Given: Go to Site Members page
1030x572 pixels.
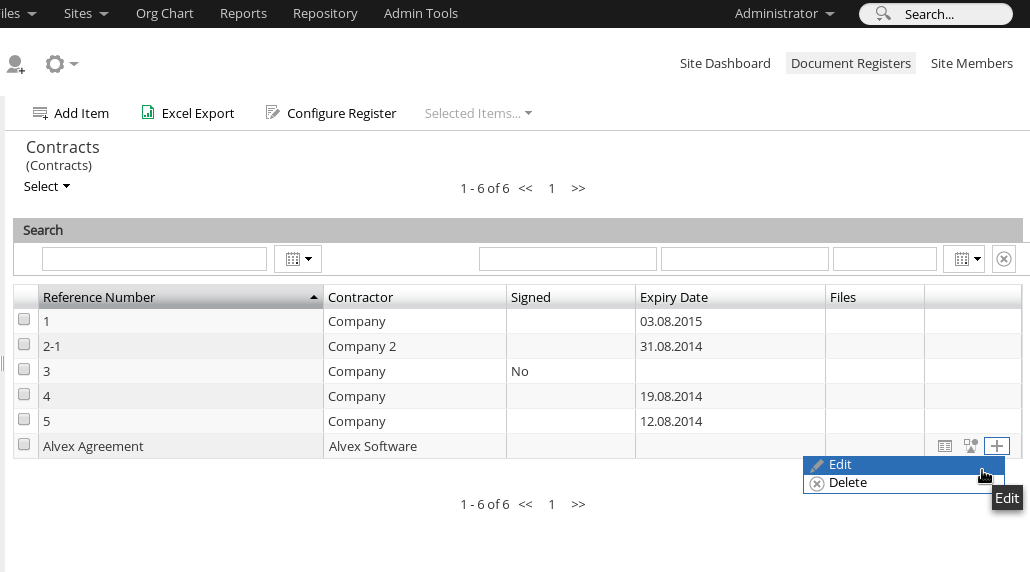Looking at the screenshot, I should tap(971, 63).
